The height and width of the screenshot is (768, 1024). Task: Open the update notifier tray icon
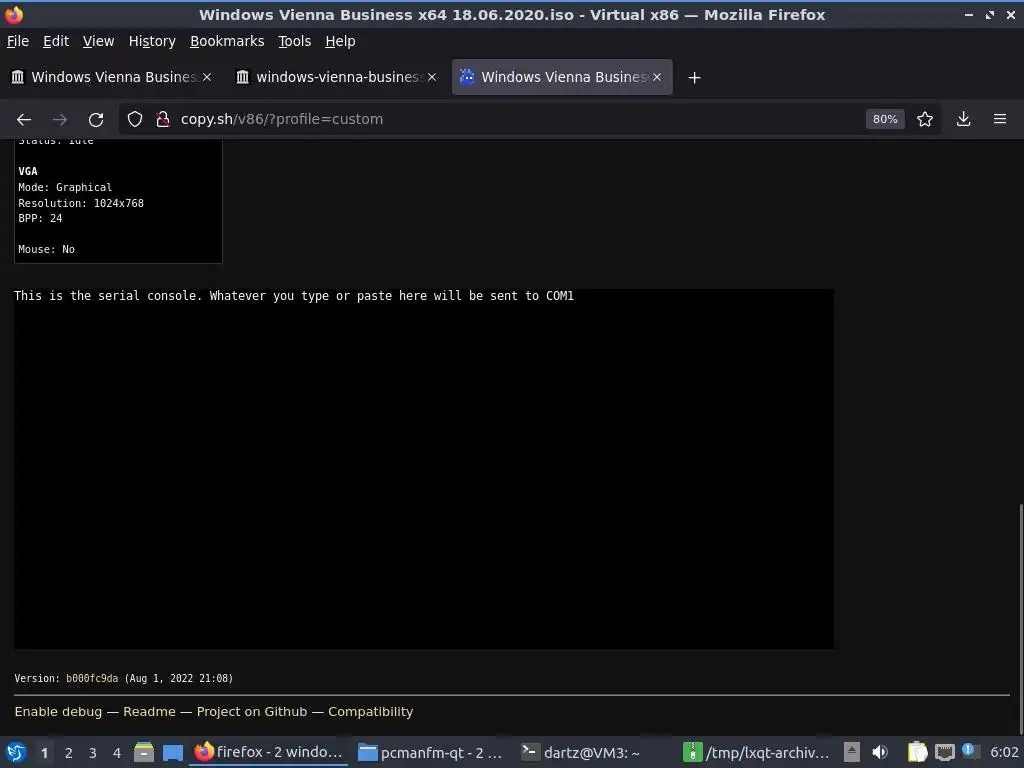pos(970,752)
